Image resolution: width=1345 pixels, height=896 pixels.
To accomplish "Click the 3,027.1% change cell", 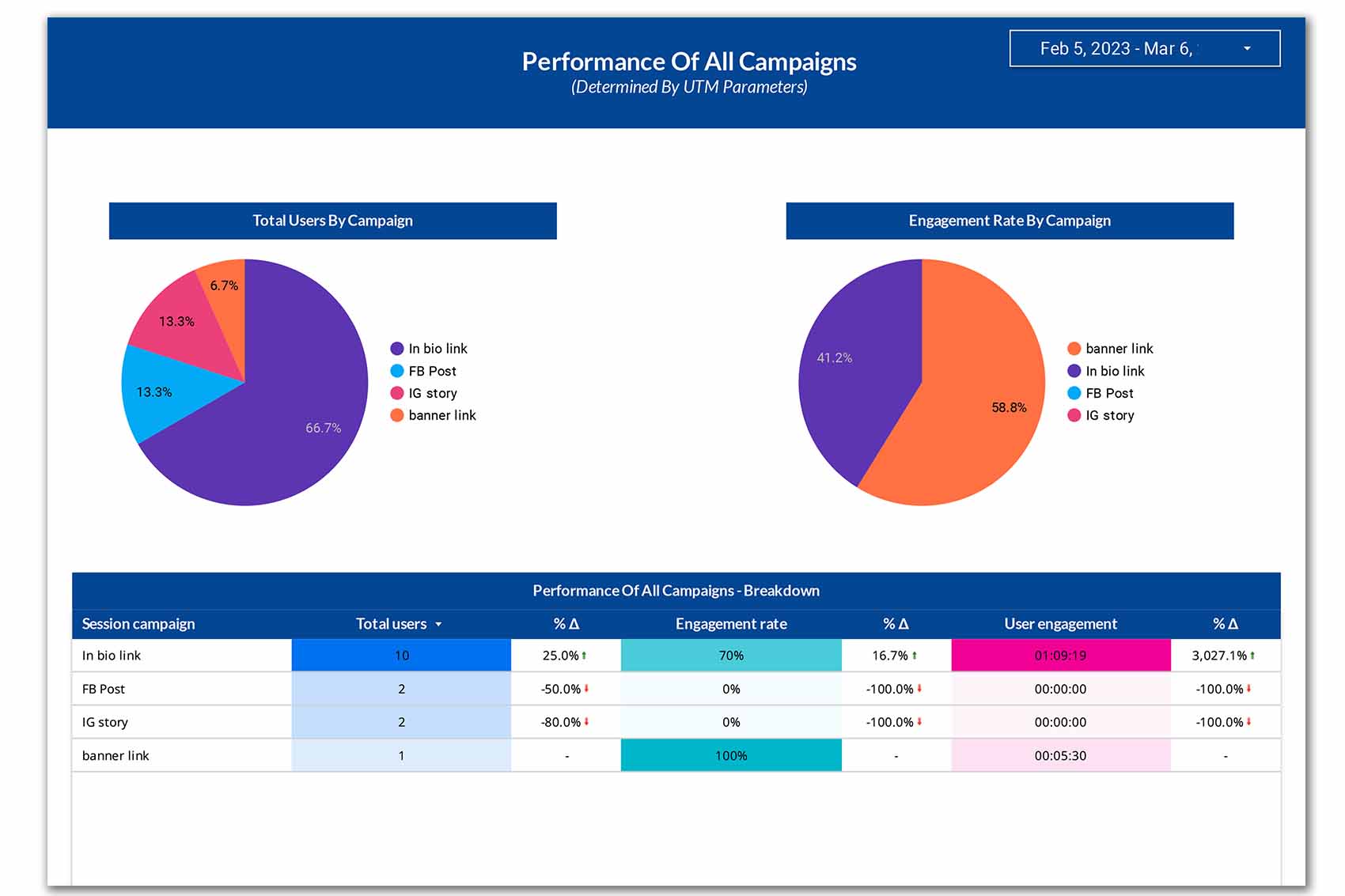I will tap(1225, 656).
